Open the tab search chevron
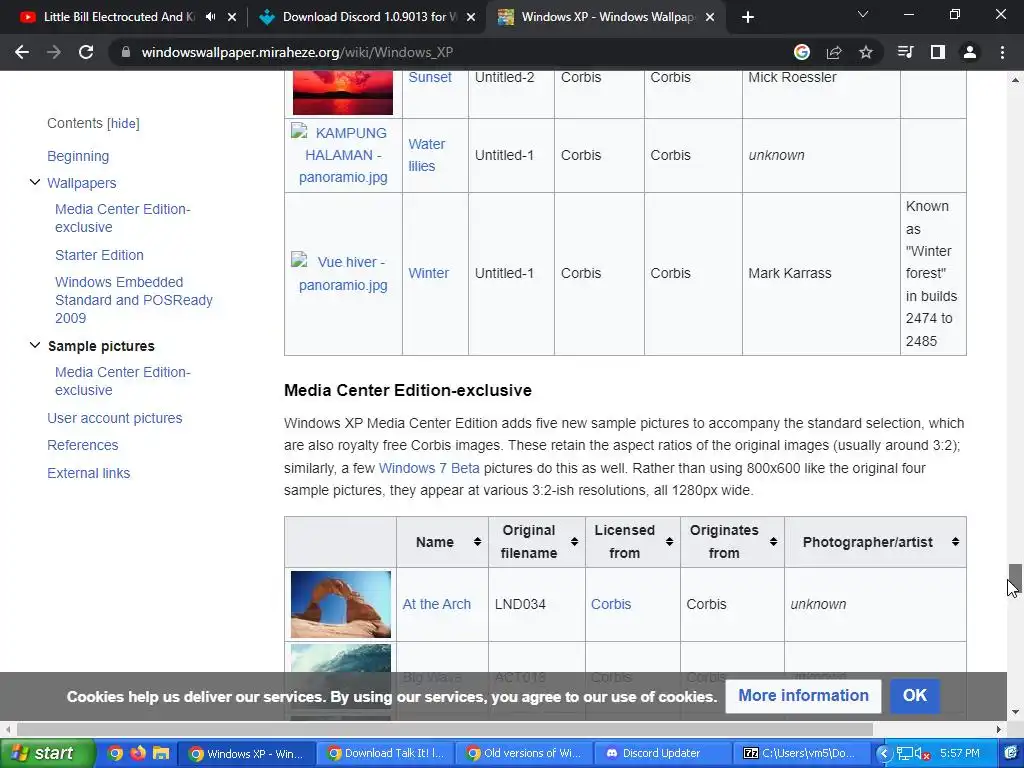 863,14
